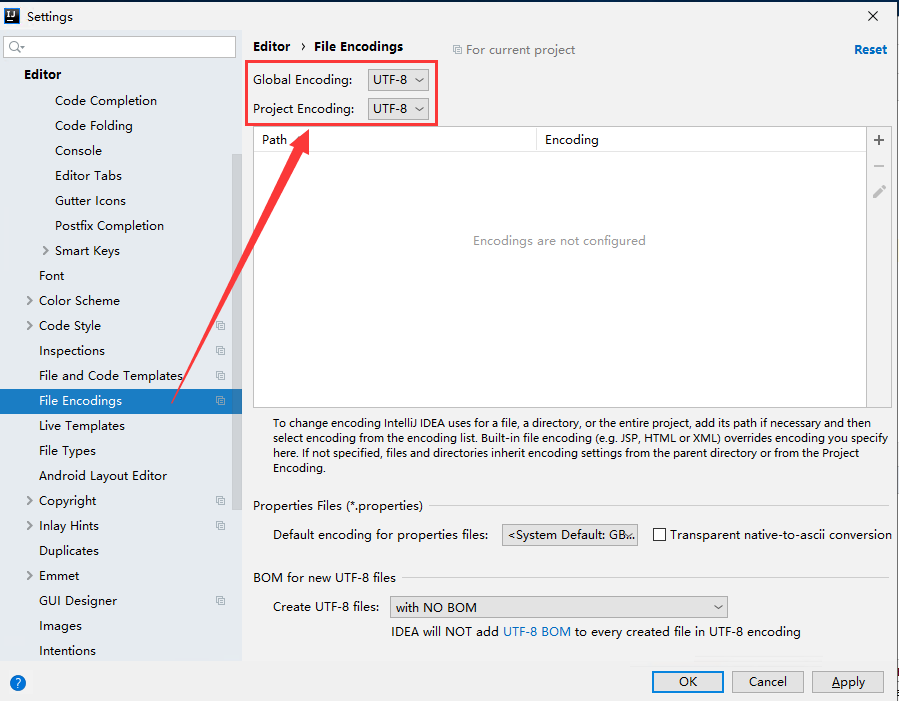899x701 pixels.
Task: Expand the Code Style node
Action: (29, 326)
